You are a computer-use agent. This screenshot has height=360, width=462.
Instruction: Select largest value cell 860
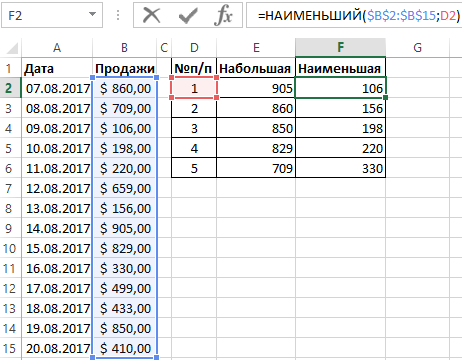(256, 108)
